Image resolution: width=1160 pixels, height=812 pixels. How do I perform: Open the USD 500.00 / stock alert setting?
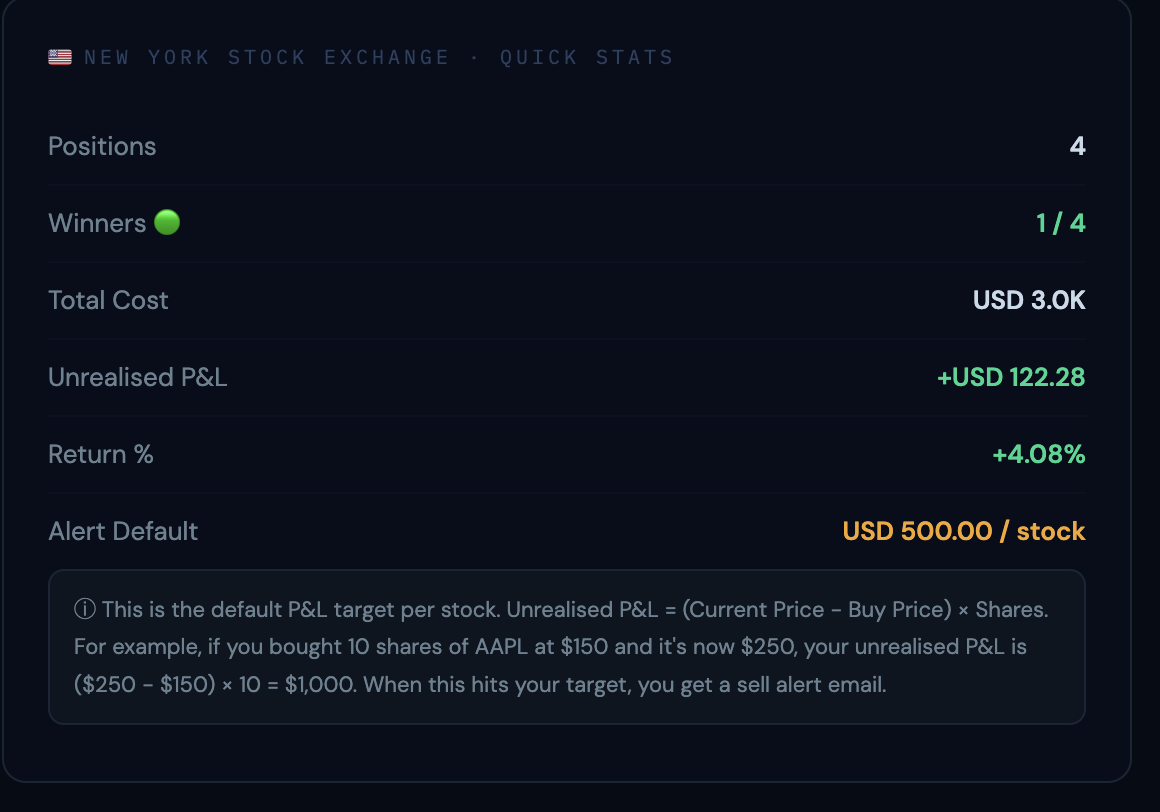tap(964, 531)
